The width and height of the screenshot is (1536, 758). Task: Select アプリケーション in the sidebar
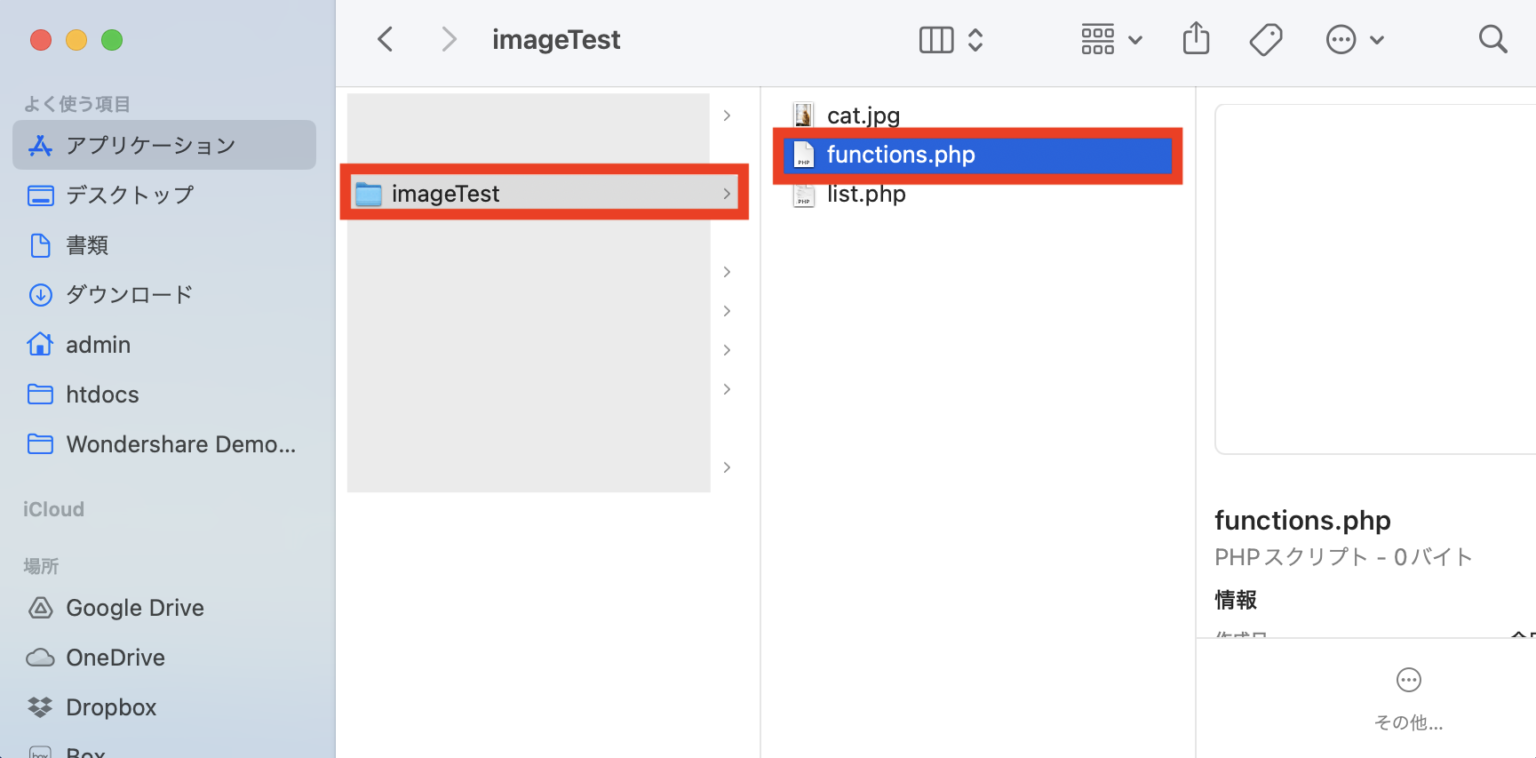150,146
